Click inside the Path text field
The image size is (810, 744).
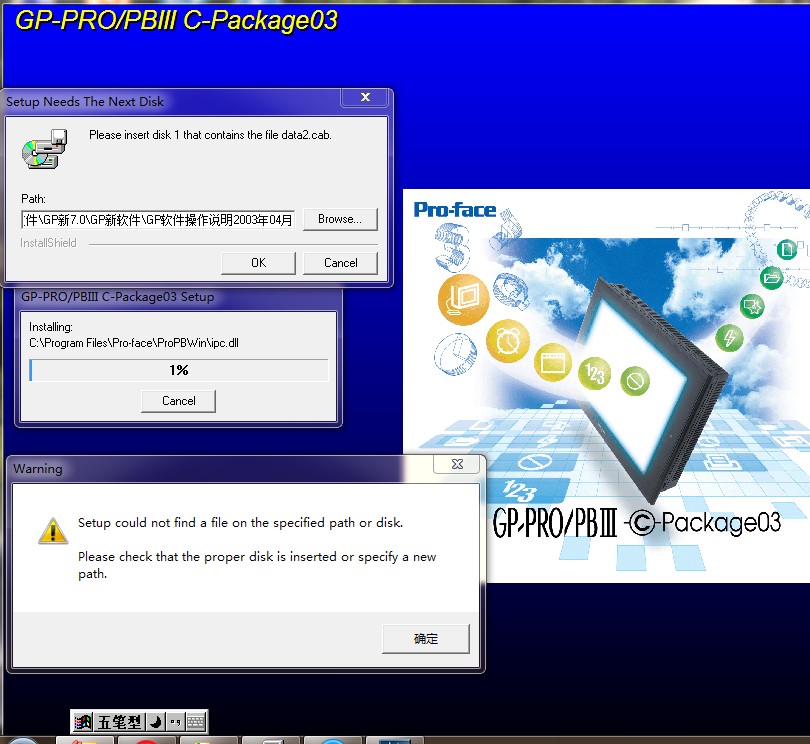pos(158,219)
